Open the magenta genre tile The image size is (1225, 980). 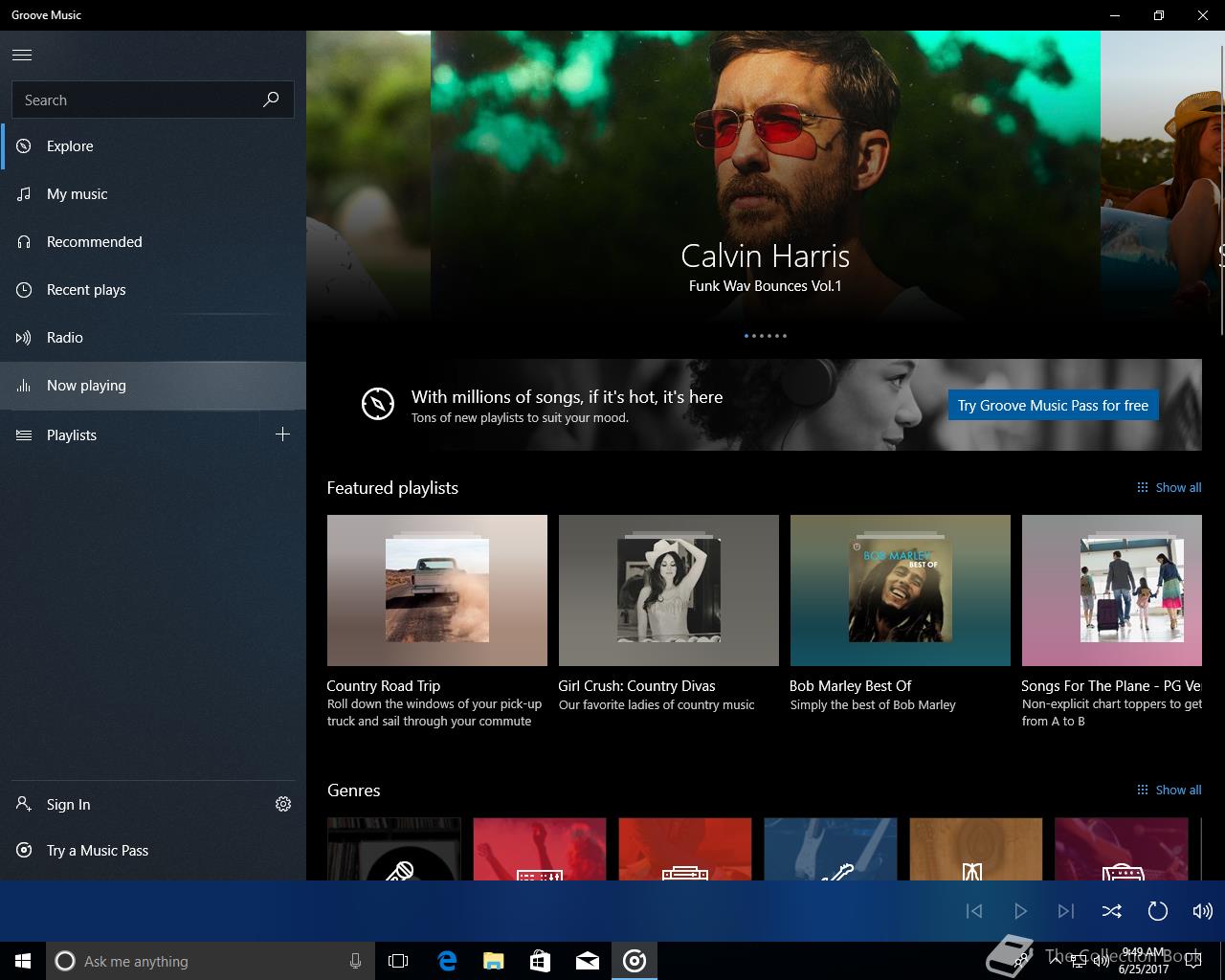(x=1122, y=849)
